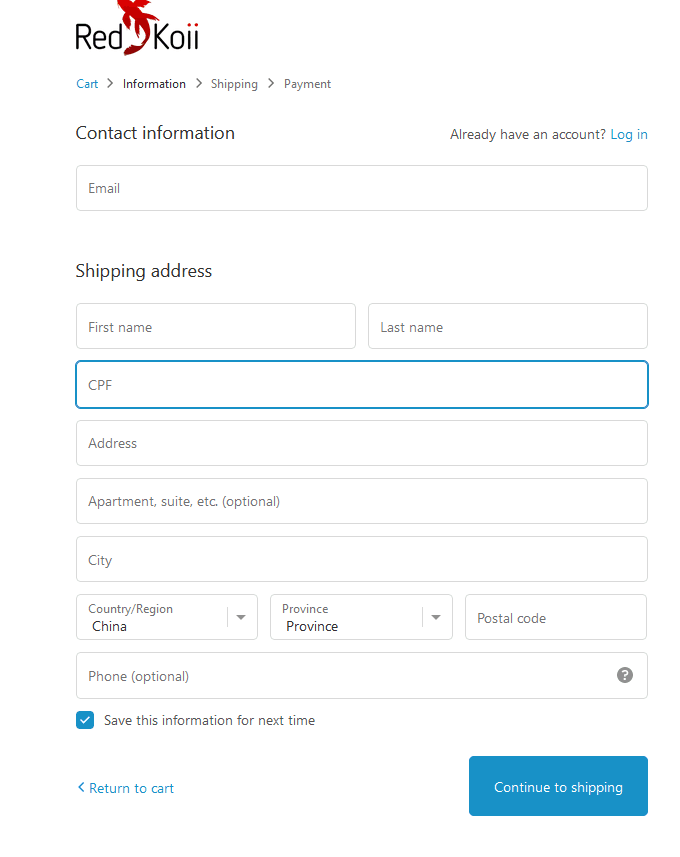Image resolution: width=680 pixels, height=857 pixels.
Task: Click the Address input field
Action: point(361,443)
